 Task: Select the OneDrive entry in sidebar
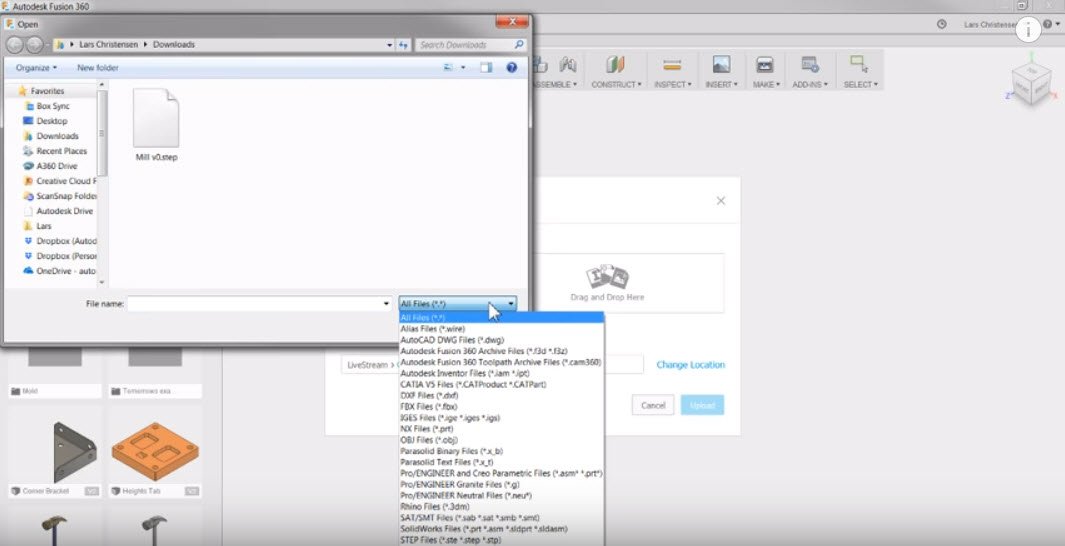click(x=60, y=271)
